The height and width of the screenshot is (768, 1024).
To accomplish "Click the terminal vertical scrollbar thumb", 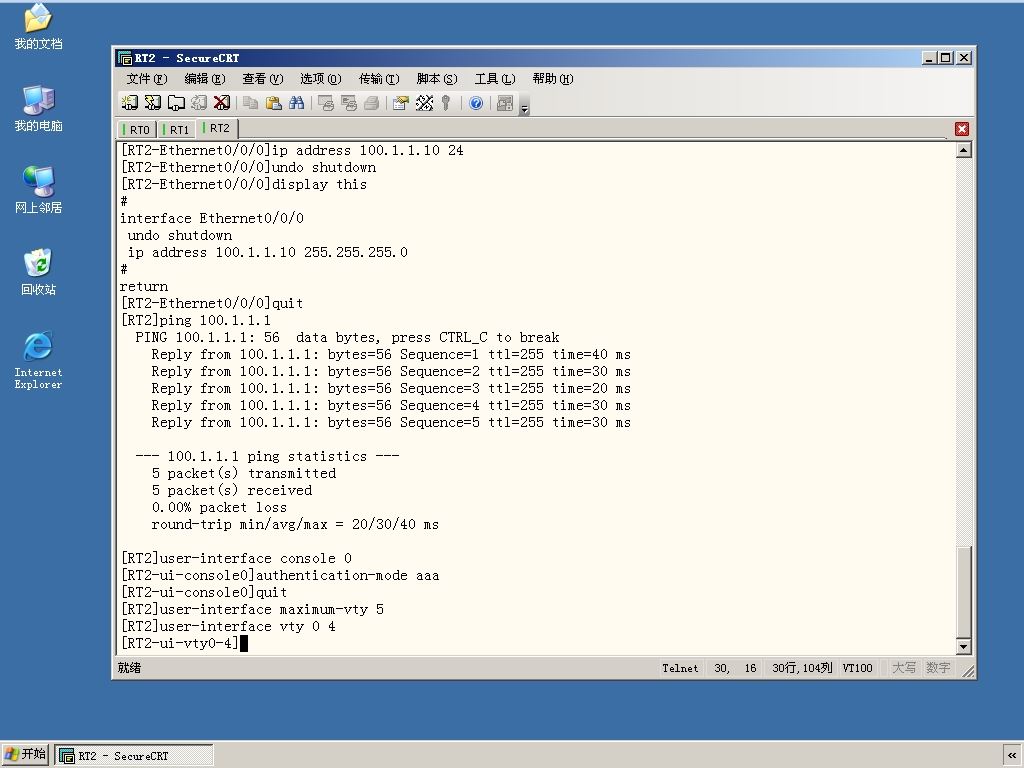I will coord(963,592).
